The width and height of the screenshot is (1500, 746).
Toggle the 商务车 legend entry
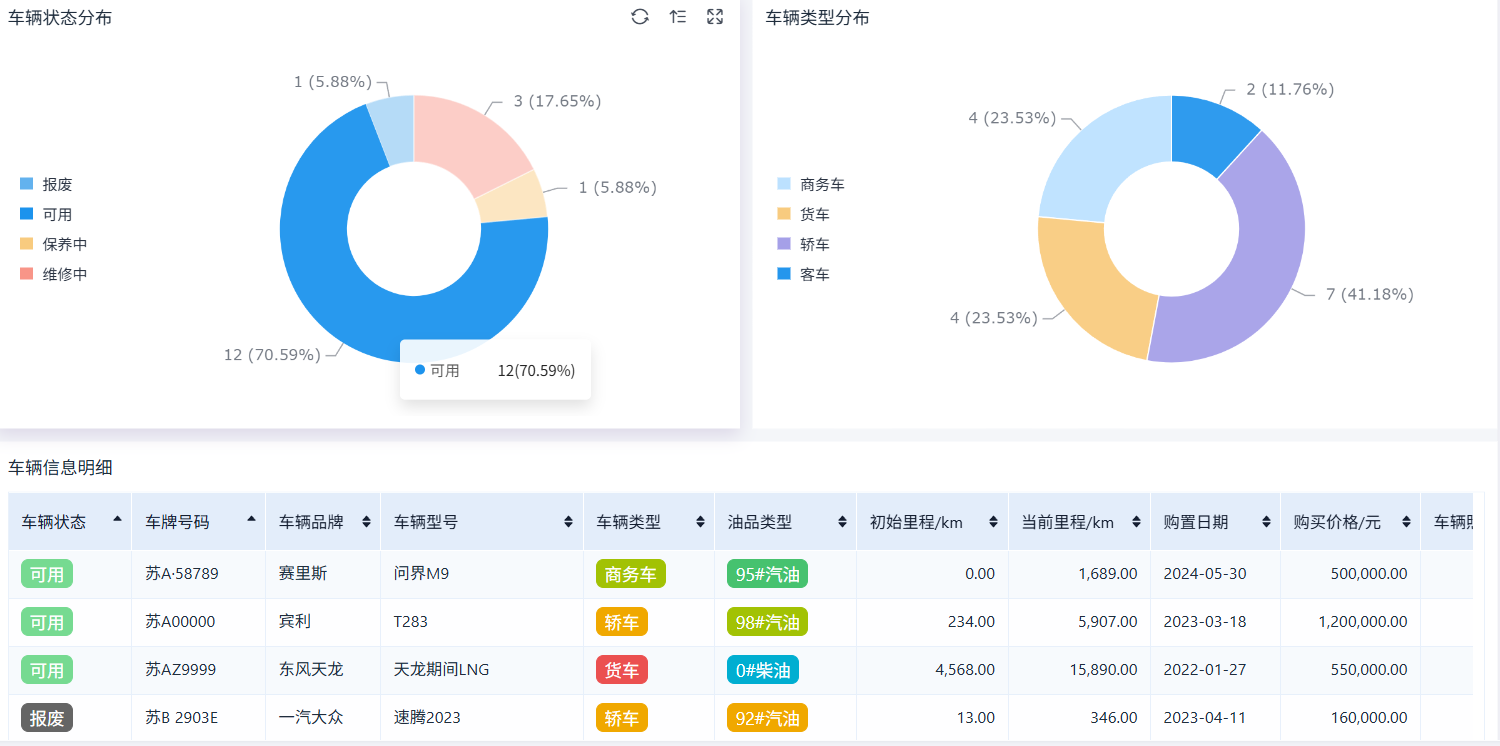coord(811,184)
